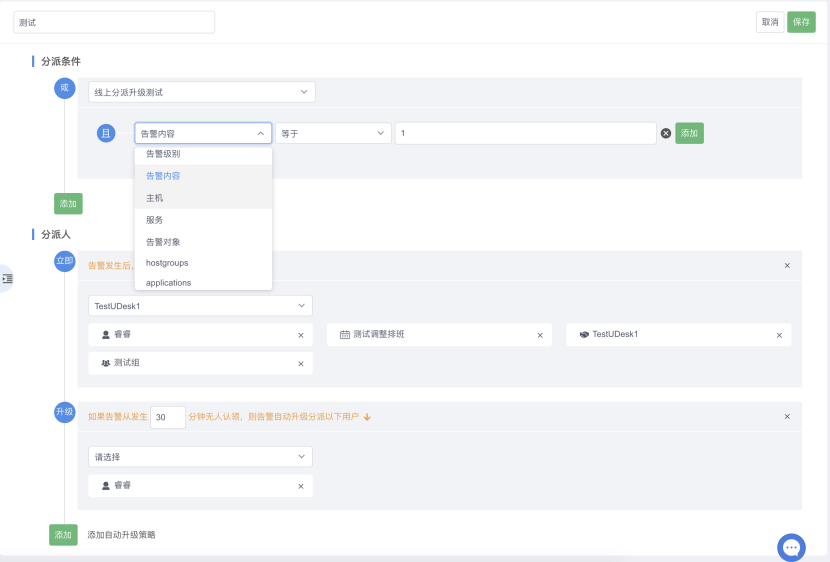Select 告警对象 from the list
The image size is (830, 562).
(203, 242)
